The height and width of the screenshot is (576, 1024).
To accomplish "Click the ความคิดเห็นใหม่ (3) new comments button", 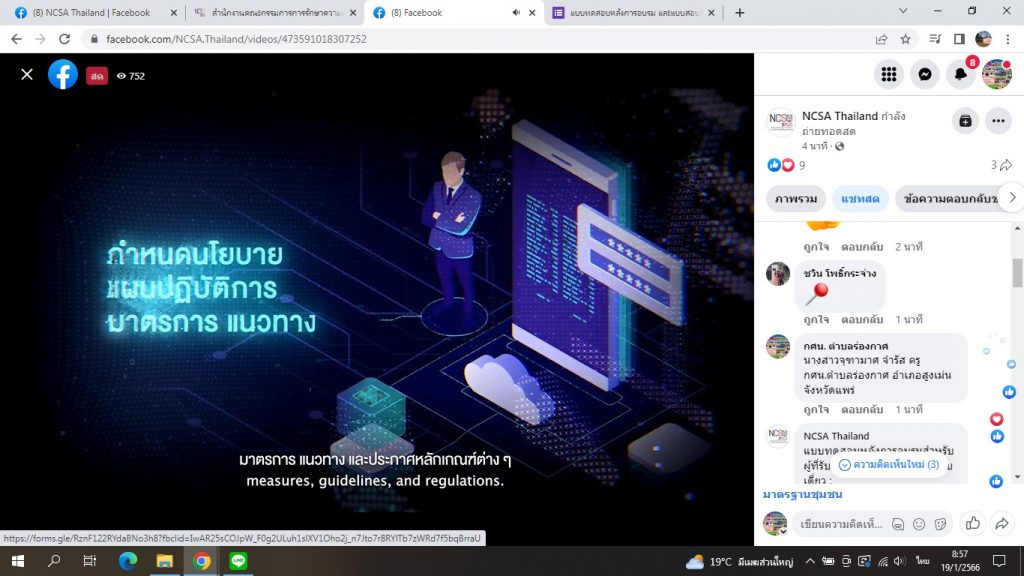I will (889, 465).
